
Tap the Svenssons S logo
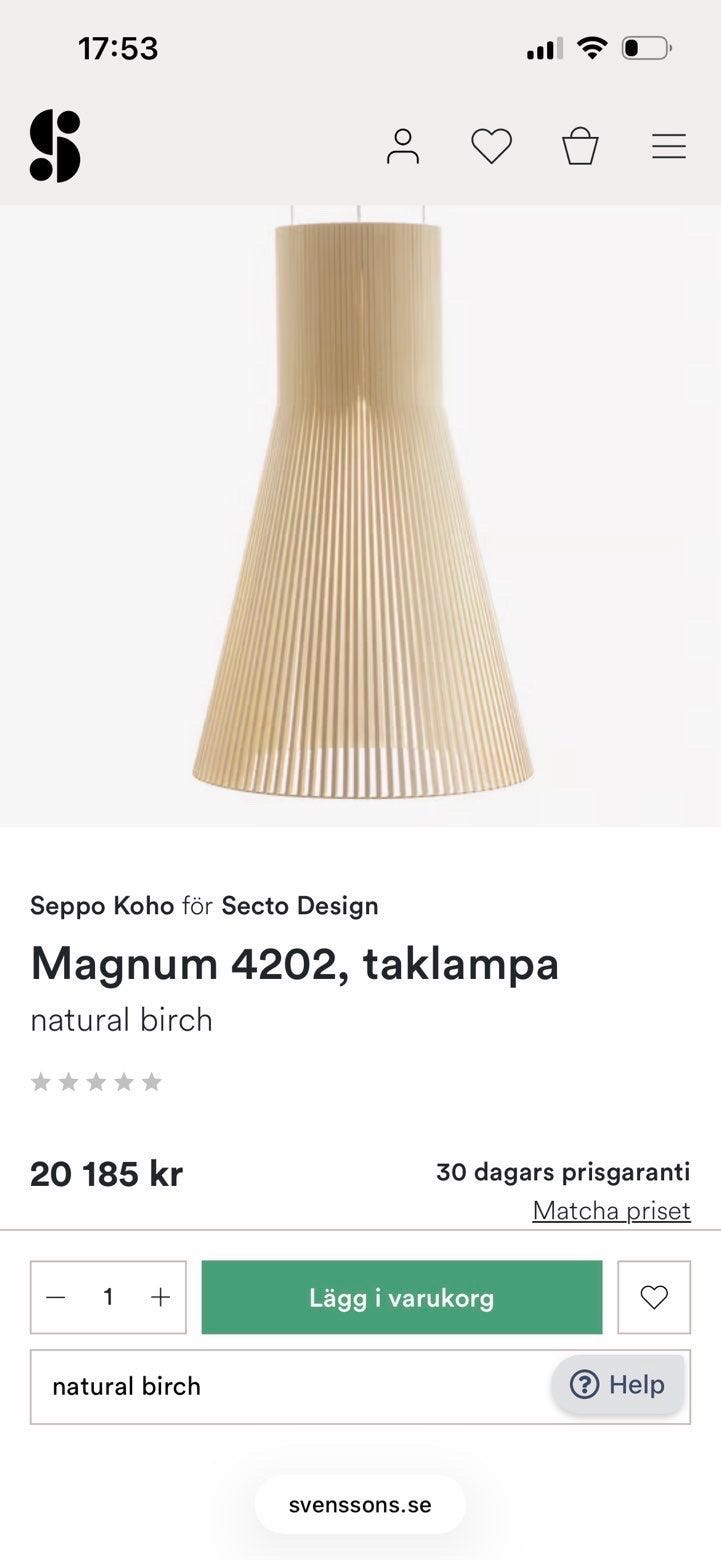point(55,146)
